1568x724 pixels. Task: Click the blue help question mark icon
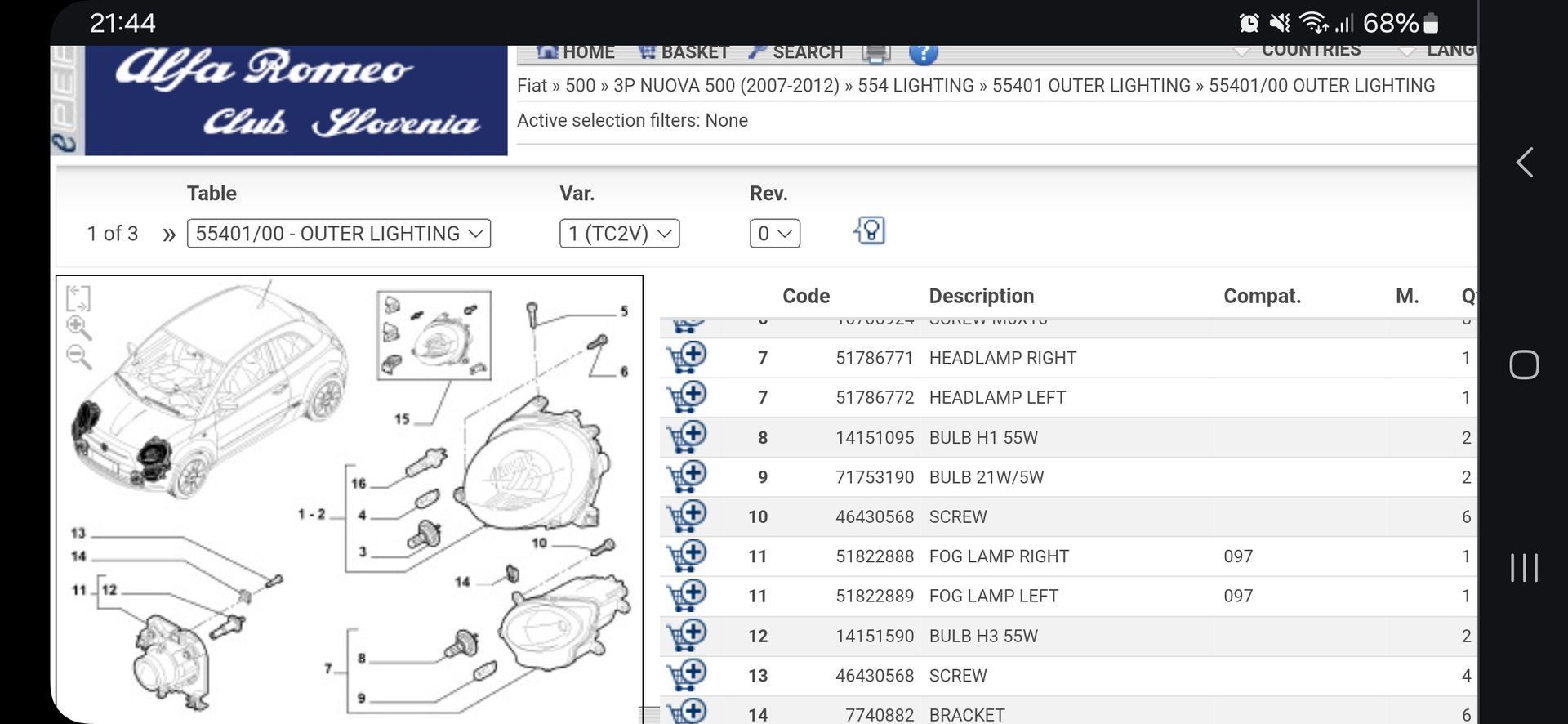coord(923,53)
